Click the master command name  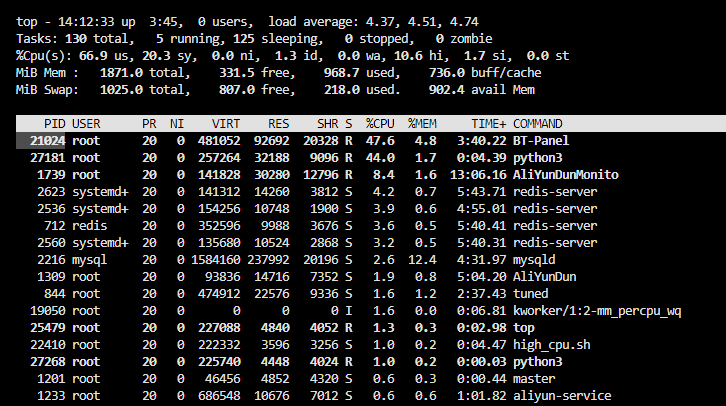click(534, 379)
